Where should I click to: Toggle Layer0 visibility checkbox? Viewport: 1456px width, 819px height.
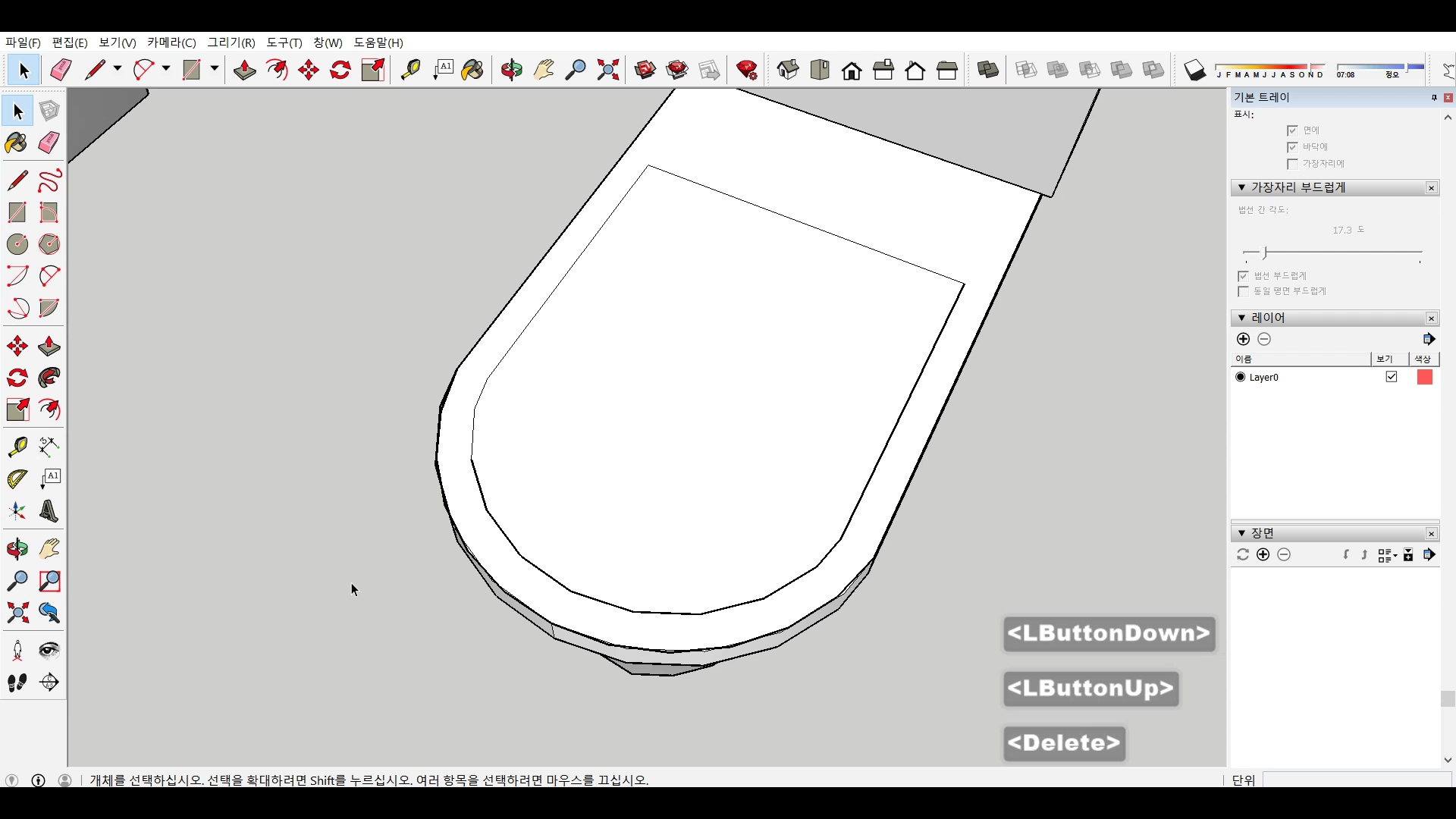coord(1392,377)
